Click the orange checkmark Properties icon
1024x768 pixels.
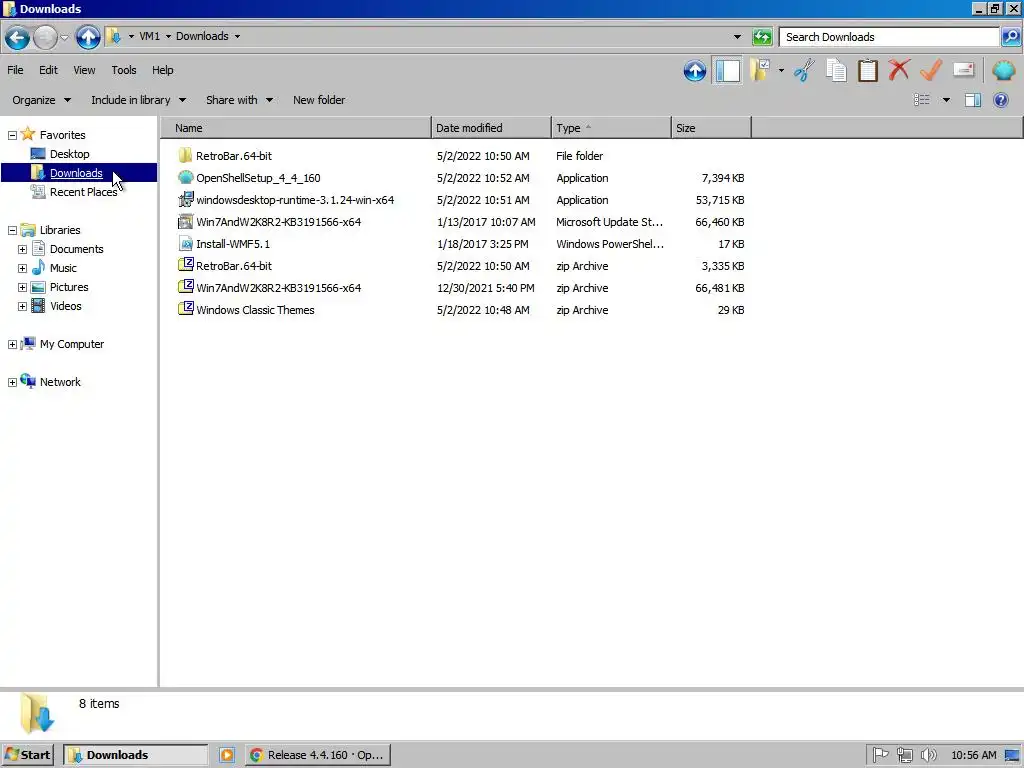[931, 70]
